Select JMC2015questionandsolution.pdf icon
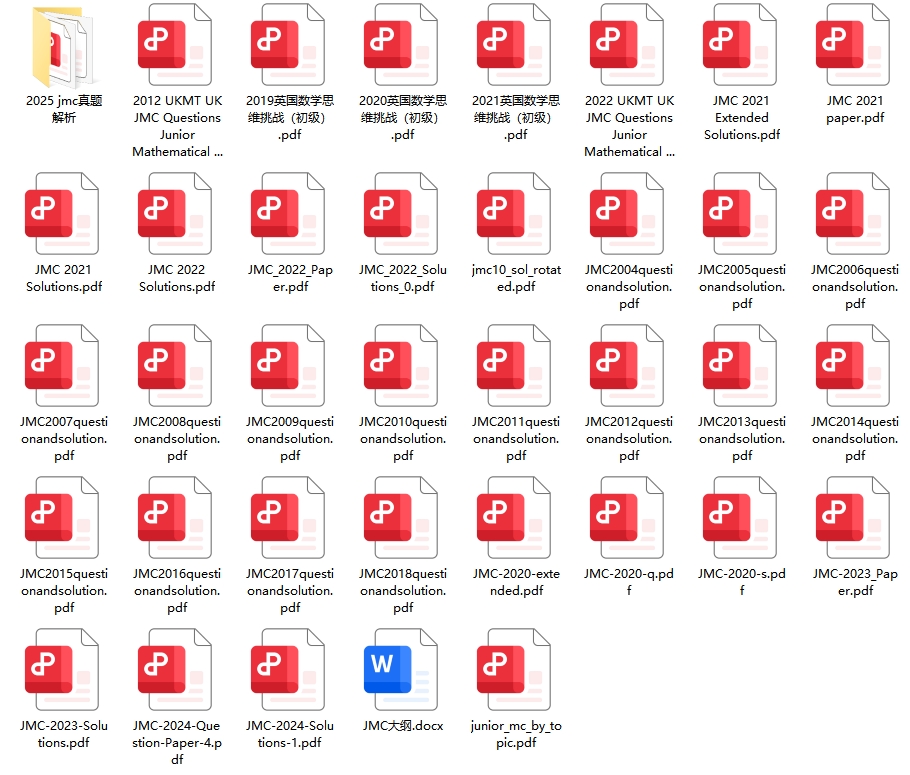The width and height of the screenshot is (910, 775). pos(62,518)
